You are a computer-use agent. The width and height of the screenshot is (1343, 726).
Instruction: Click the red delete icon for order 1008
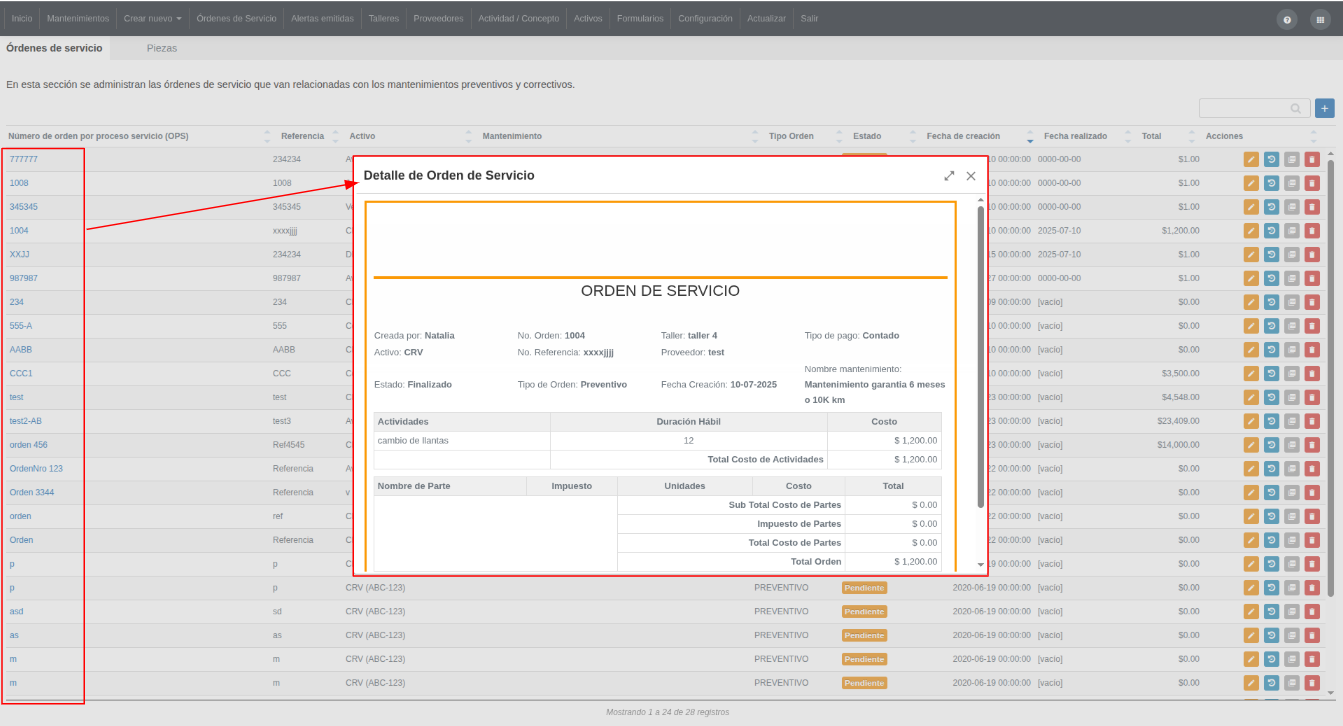[x=1312, y=182]
